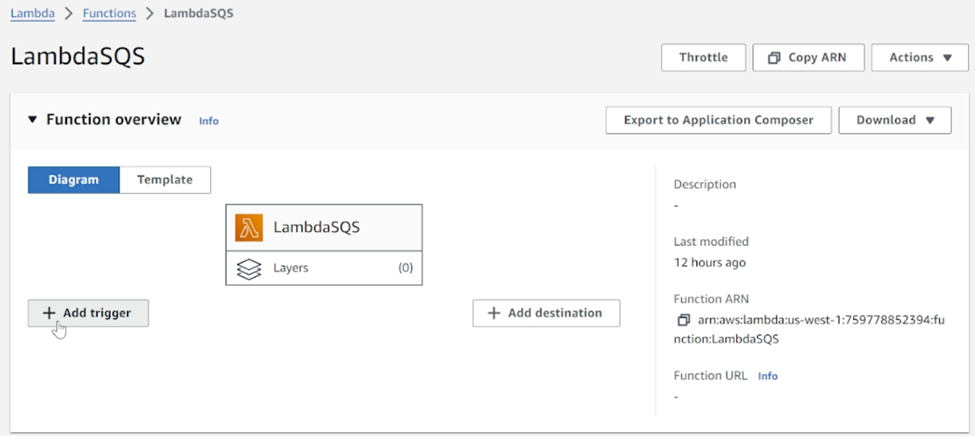Select the LambdaSQS function box in diagram
Screen dimensions: 975x436
coord(324,228)
